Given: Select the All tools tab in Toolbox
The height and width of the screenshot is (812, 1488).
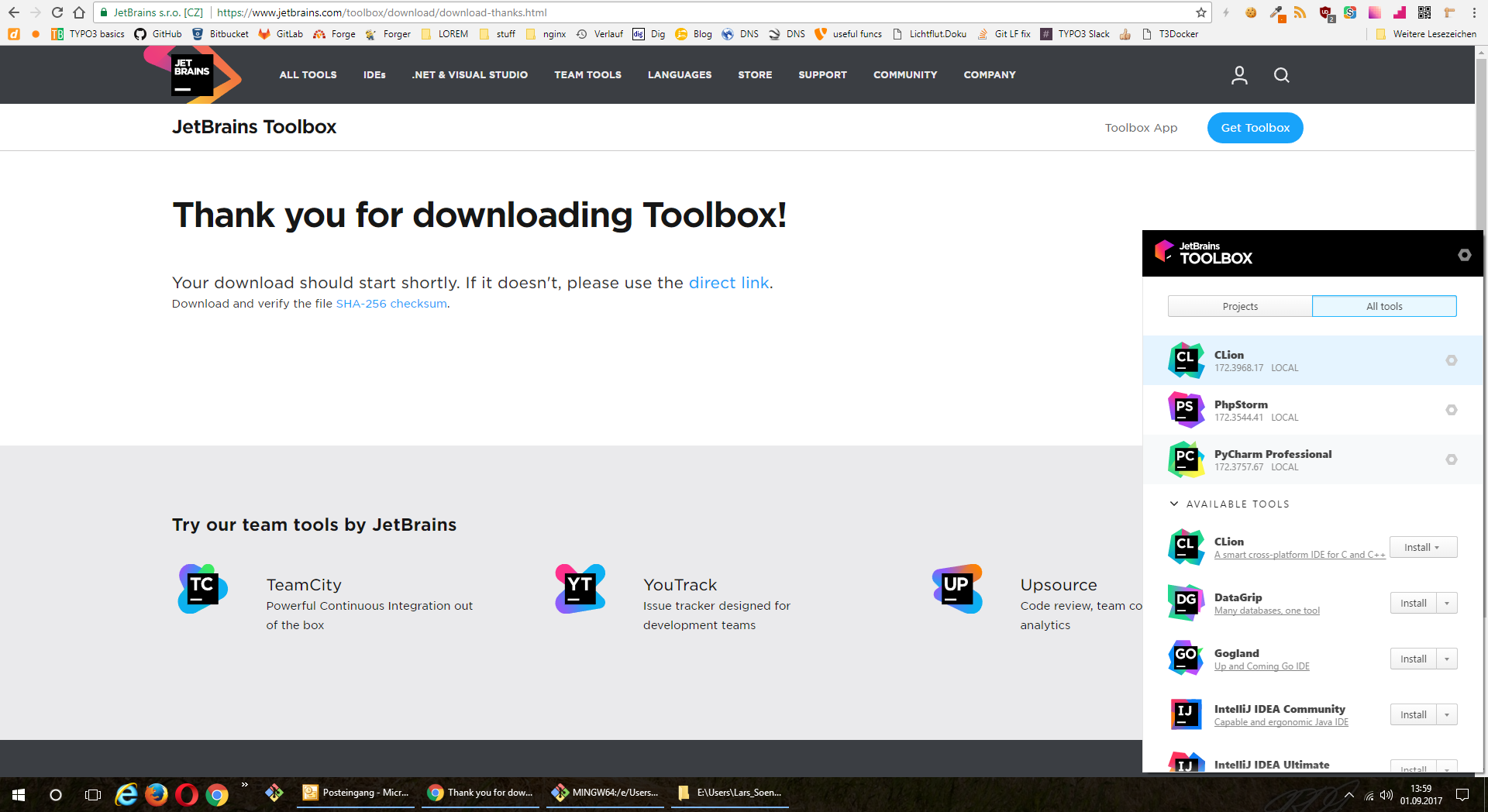Looking at the screenshot, I should 1383,306.
